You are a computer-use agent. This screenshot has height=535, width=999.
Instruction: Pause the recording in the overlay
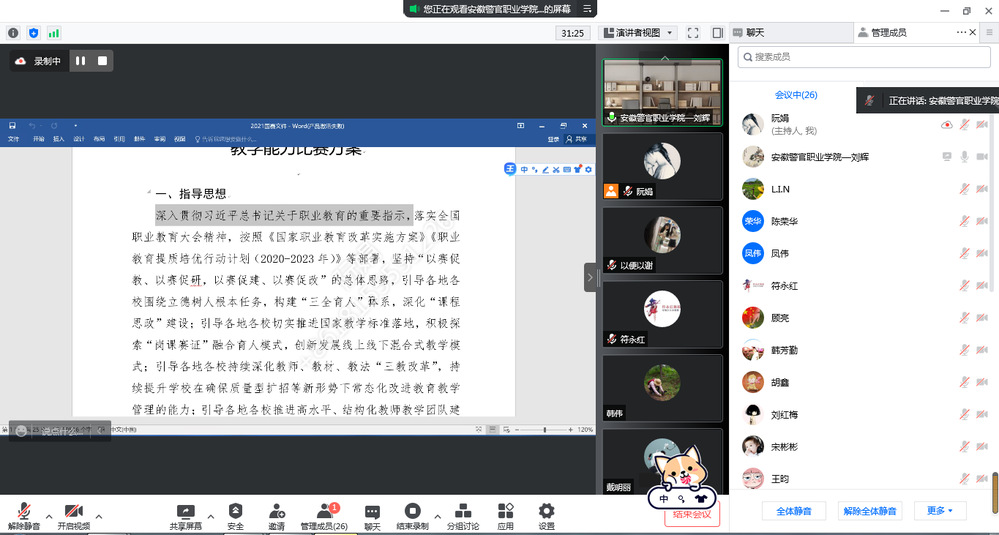click(x=80, y=61)
